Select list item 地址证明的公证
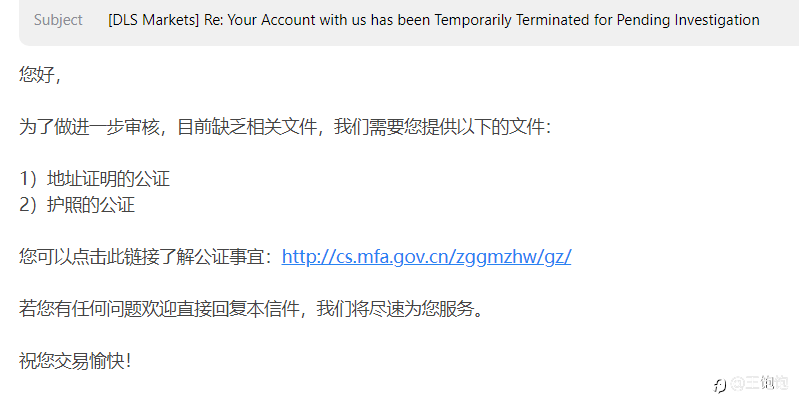This screenshot has height=415, width=799. tap(109, 179)
